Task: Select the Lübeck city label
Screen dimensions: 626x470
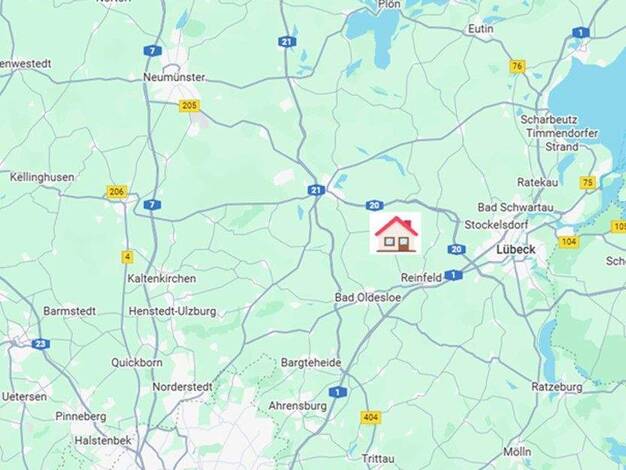Action: pyautogui.click(x=516, y=250)
